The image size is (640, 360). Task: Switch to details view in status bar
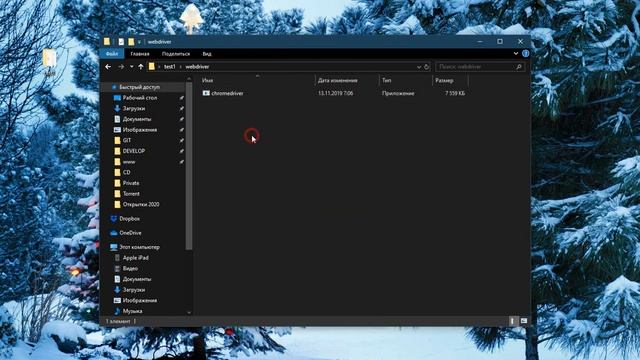pyautogui.click(x=512, y=321)
